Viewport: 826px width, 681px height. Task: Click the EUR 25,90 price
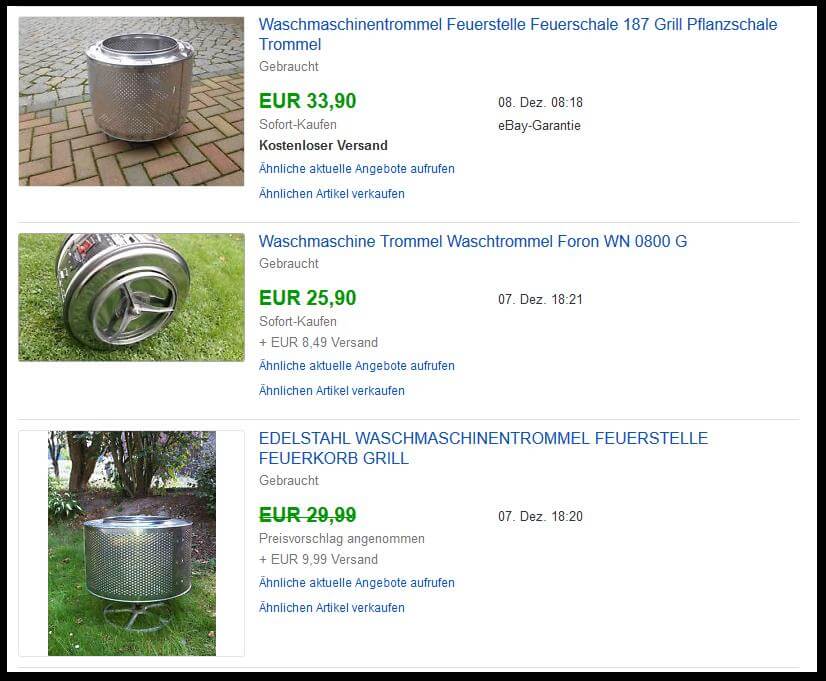click(x=308, y=298)
